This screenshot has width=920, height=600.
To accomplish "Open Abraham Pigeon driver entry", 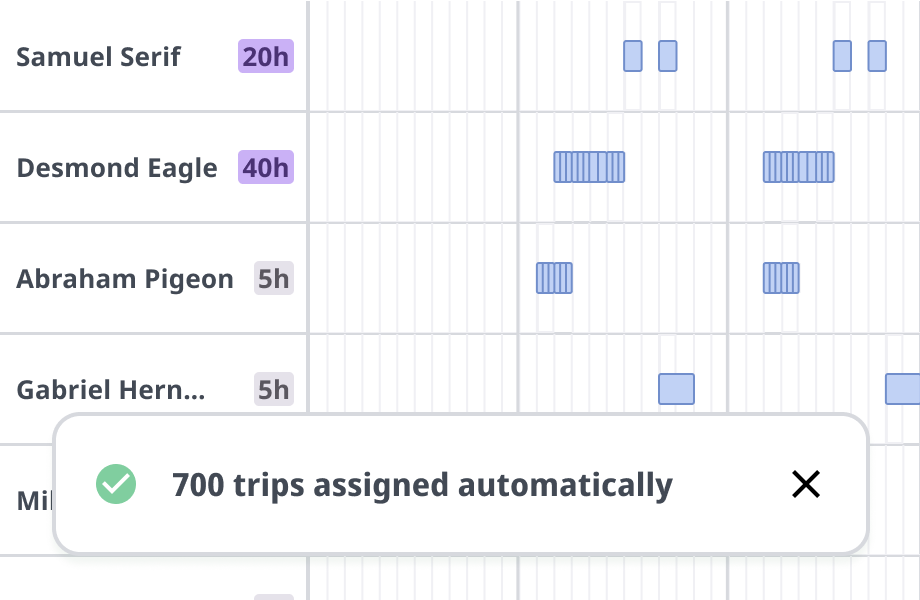I will coord(125,279).
